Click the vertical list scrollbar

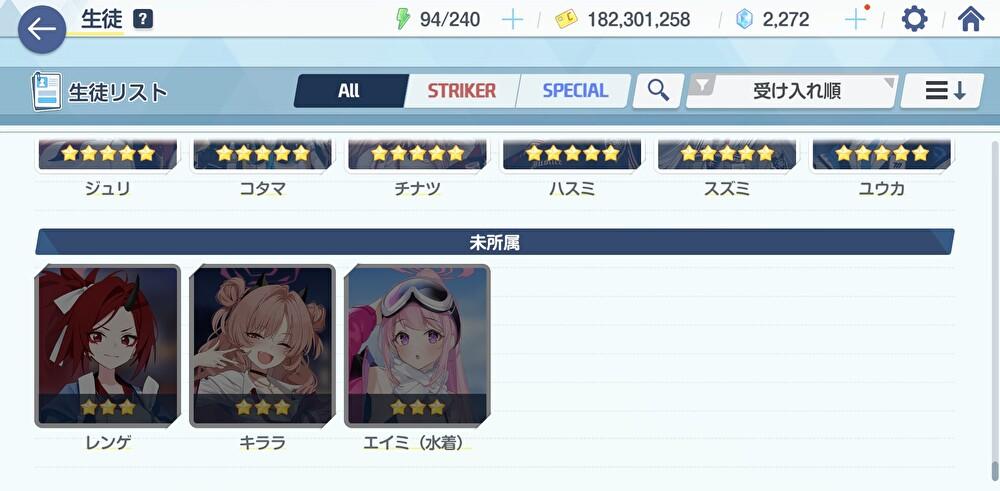point(995,307)
